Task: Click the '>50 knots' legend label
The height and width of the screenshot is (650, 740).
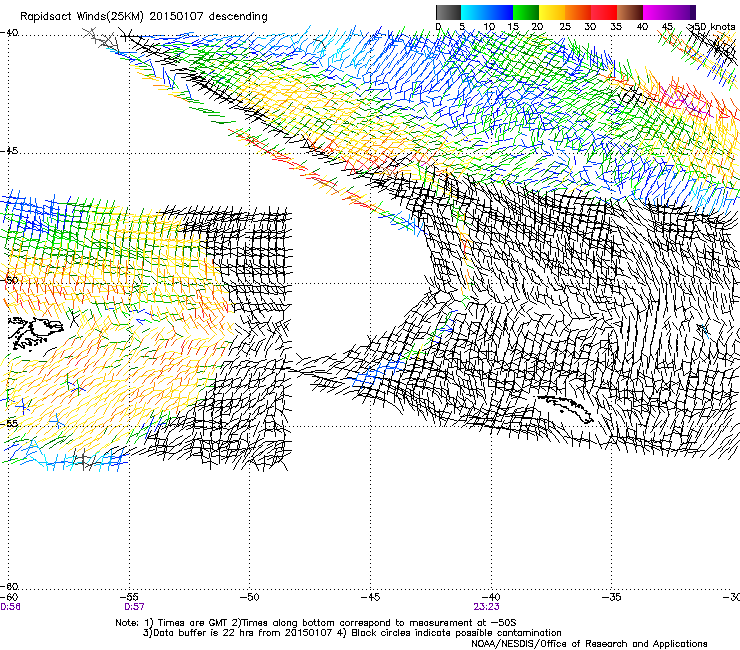Action: (712, 26)
